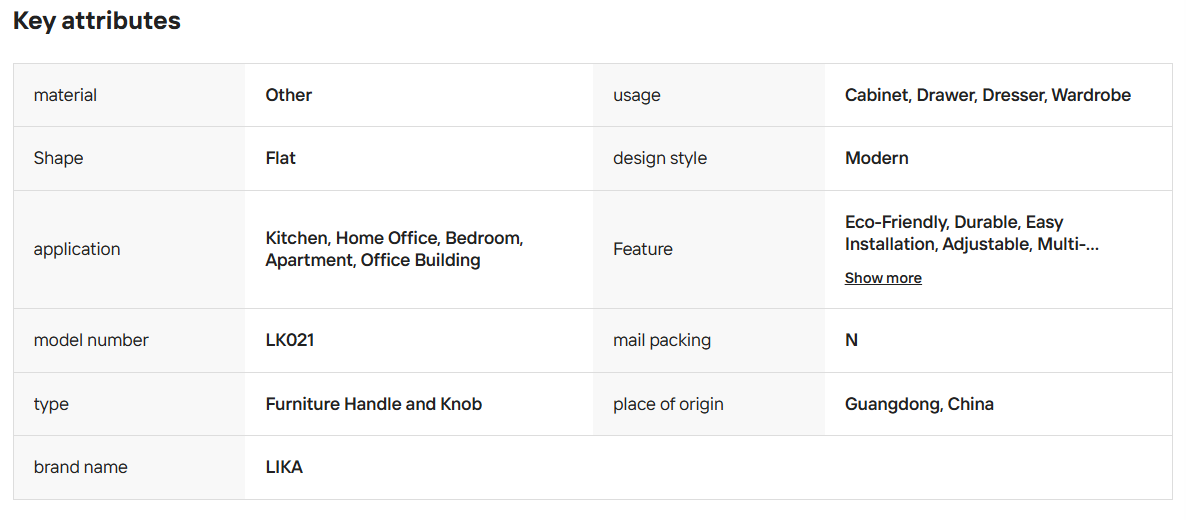Click the material value Other
This screenshot has height=520, width=1186.
tap(289, 95)
